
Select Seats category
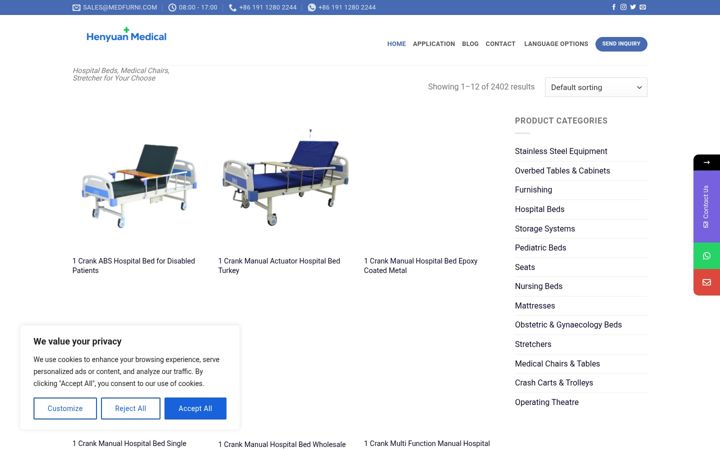(525, 267)
